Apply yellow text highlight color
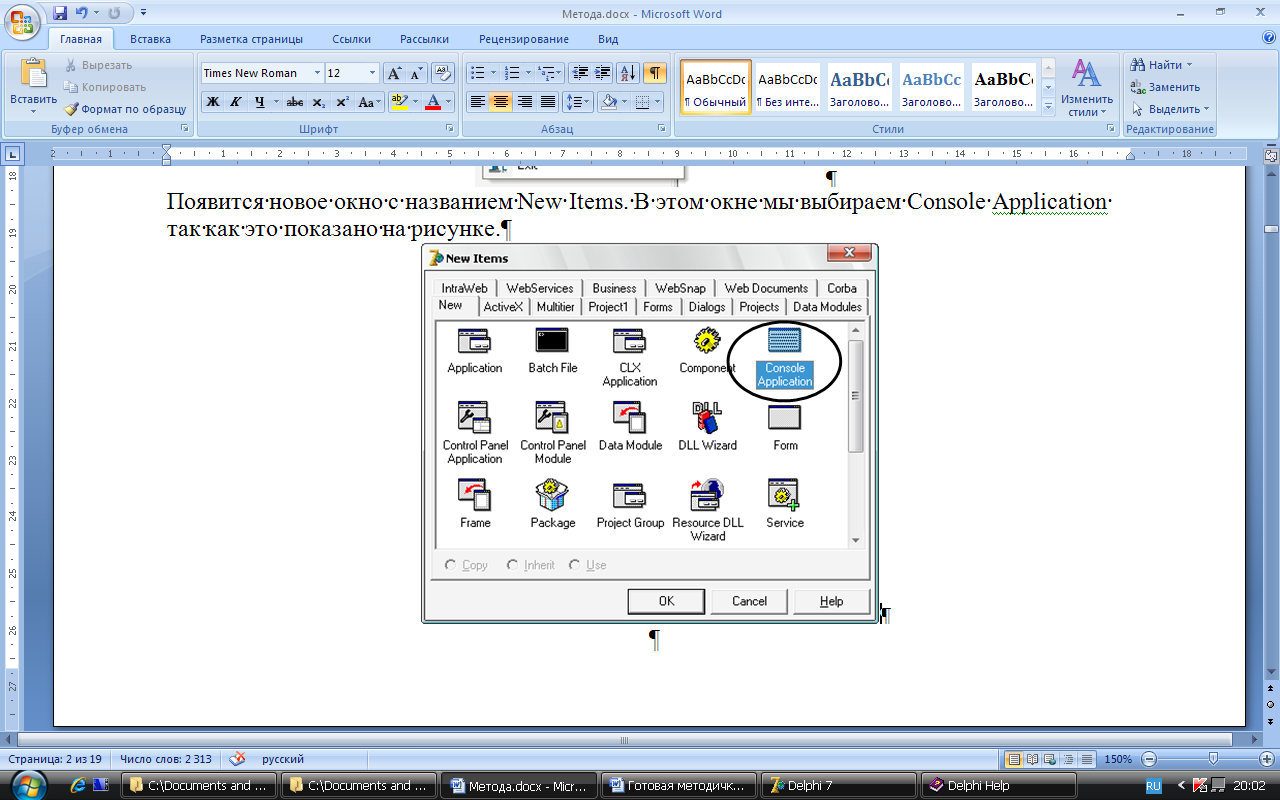Image resolution: width=1280 pixels, height=800 pixels. [398, 102]
